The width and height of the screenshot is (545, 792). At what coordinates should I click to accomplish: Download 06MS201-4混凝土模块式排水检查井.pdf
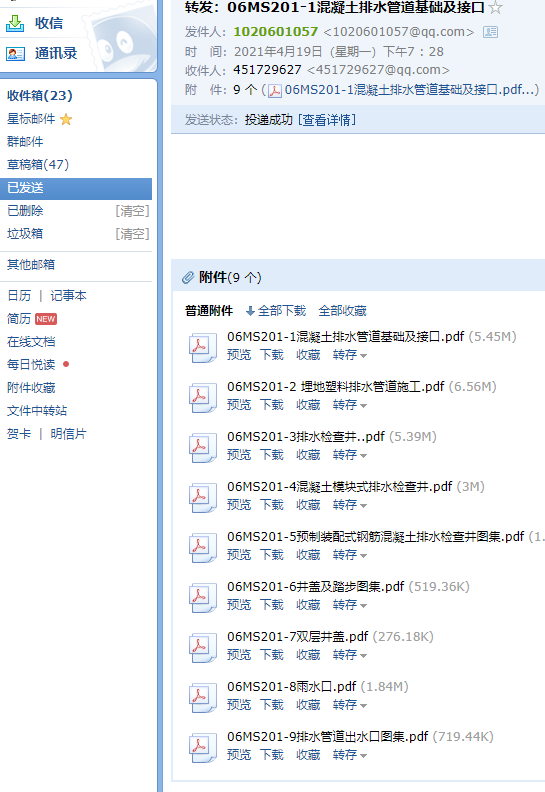click(272, 505)
